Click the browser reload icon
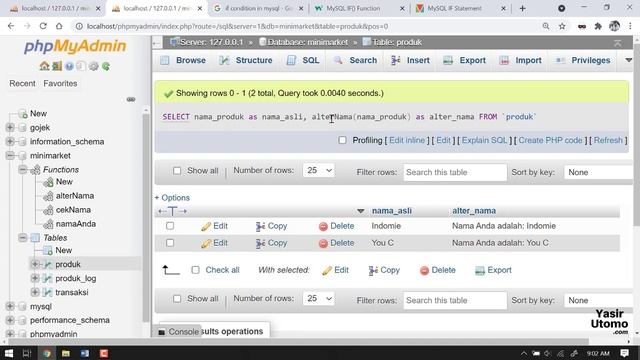This screenshot has height=360, width=640. (x=43, y=26)
